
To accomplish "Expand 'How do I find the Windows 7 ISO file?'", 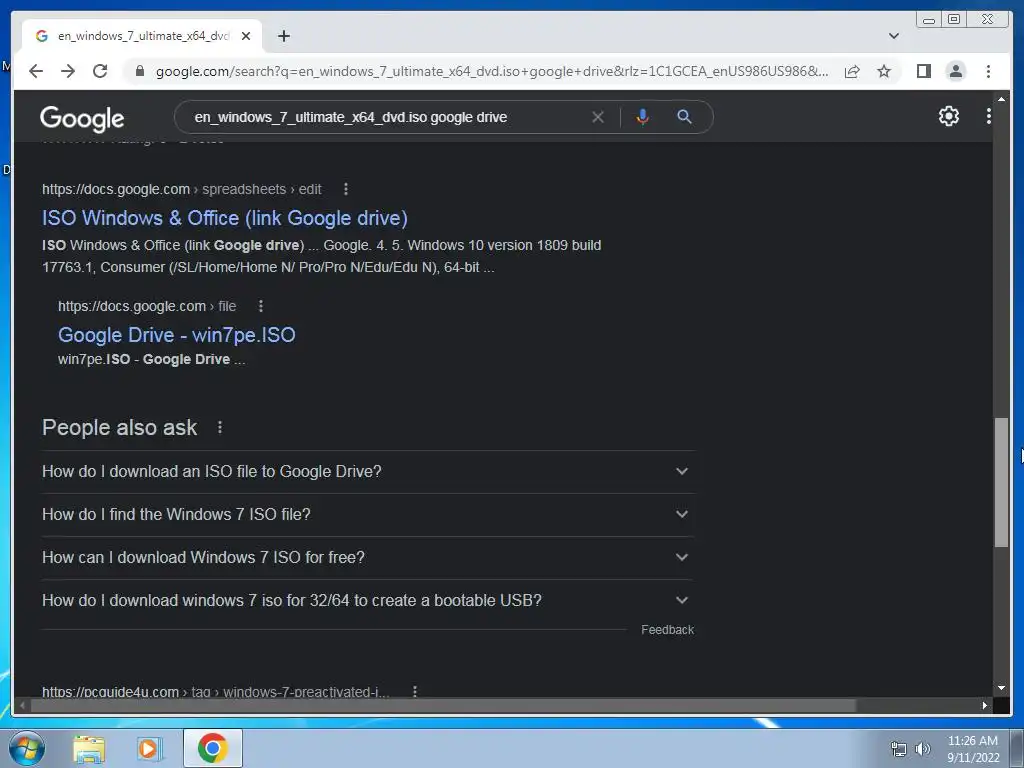I will [x=368, y=515].
